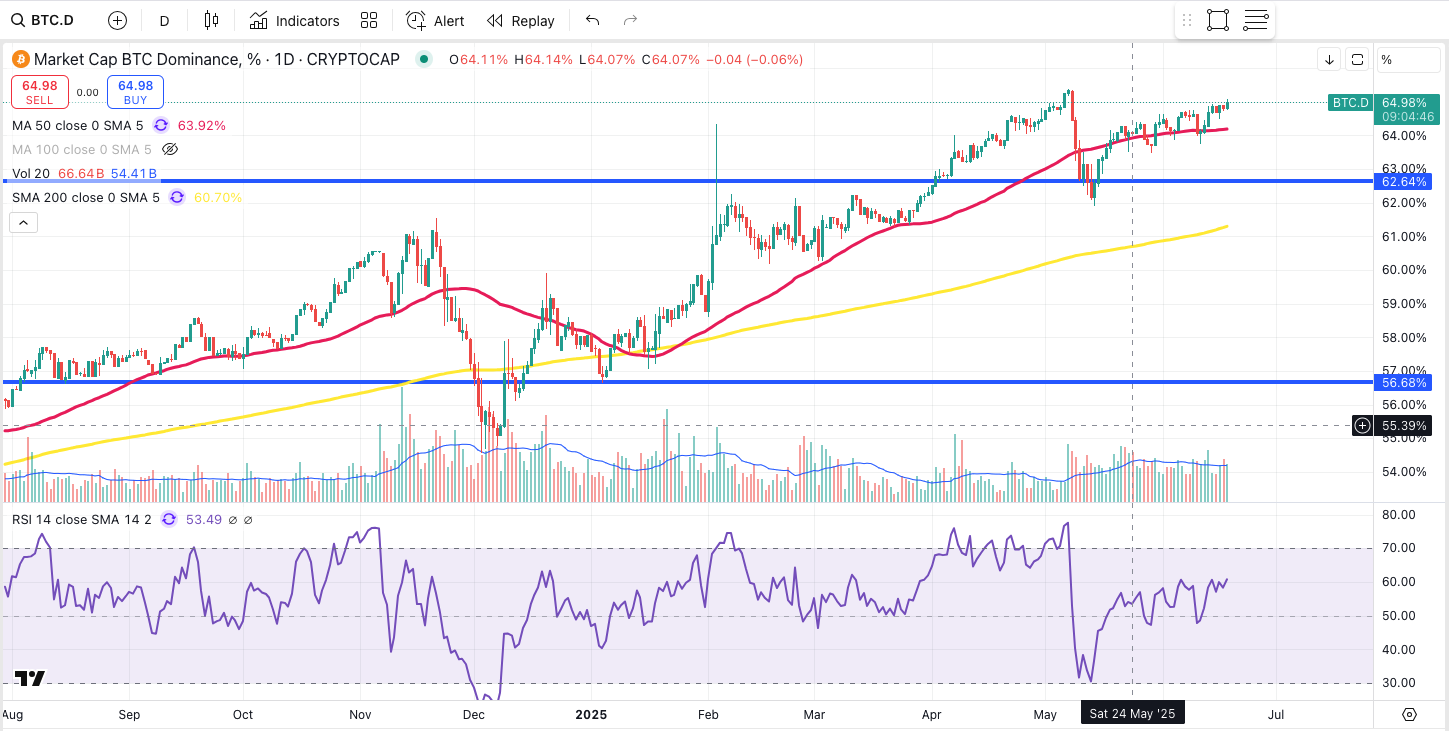Click the 30.00 RSI scale value

tap(1398, 683)
